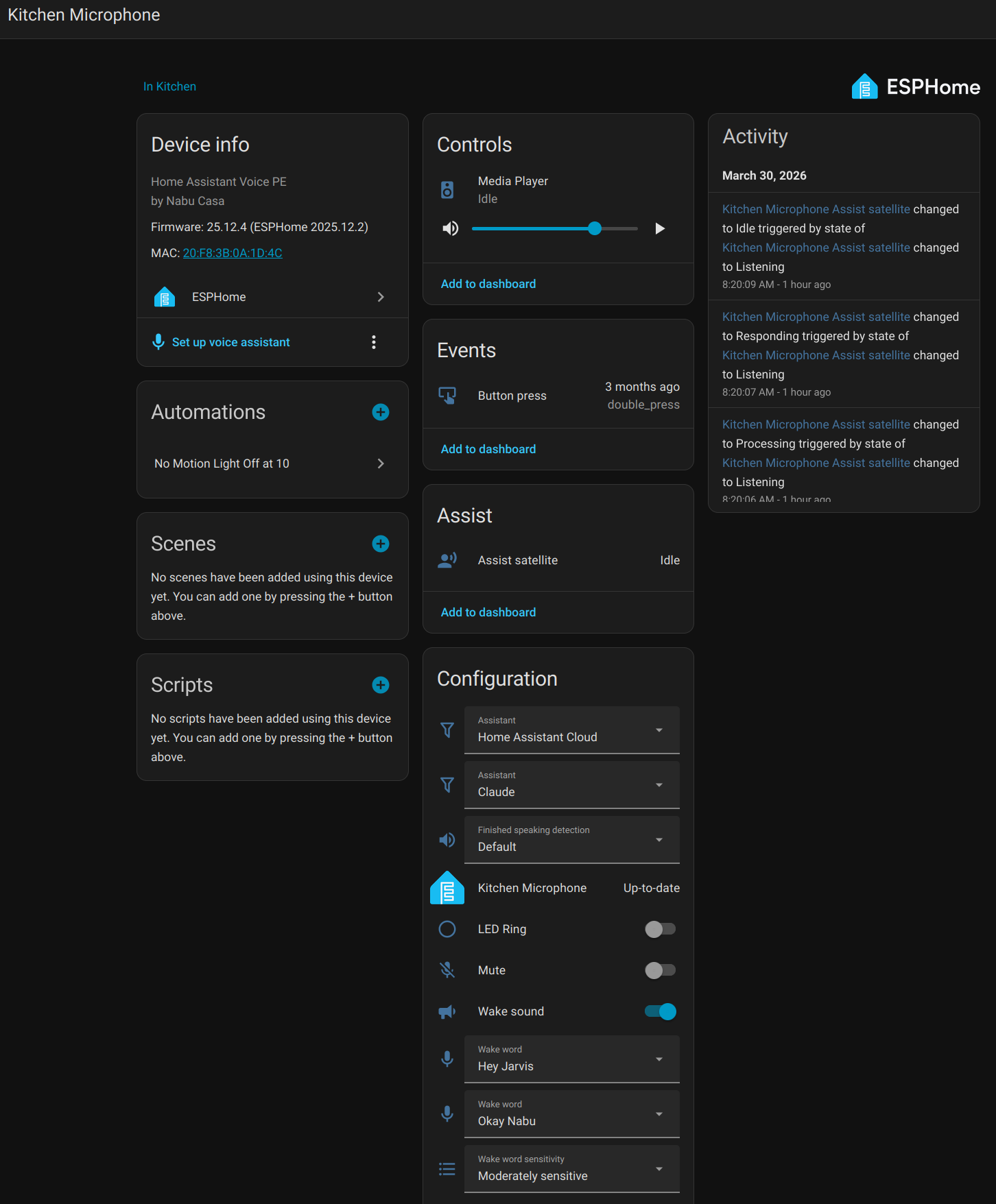The image size is (996, 1204).
Task: Turn off the Wake sound switch
Action: (x=661, y=1011)
